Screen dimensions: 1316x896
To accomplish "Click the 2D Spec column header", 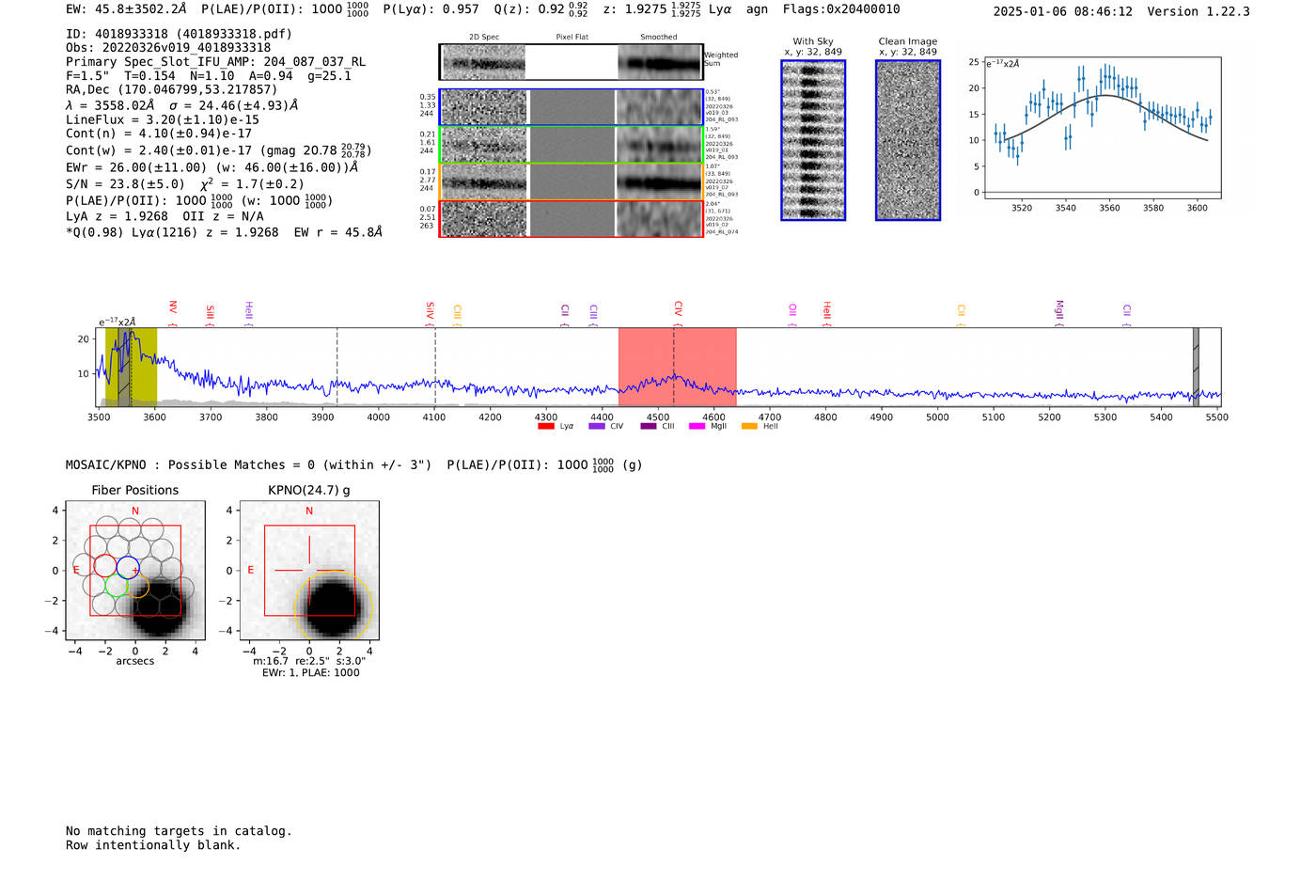I will 484,38.
